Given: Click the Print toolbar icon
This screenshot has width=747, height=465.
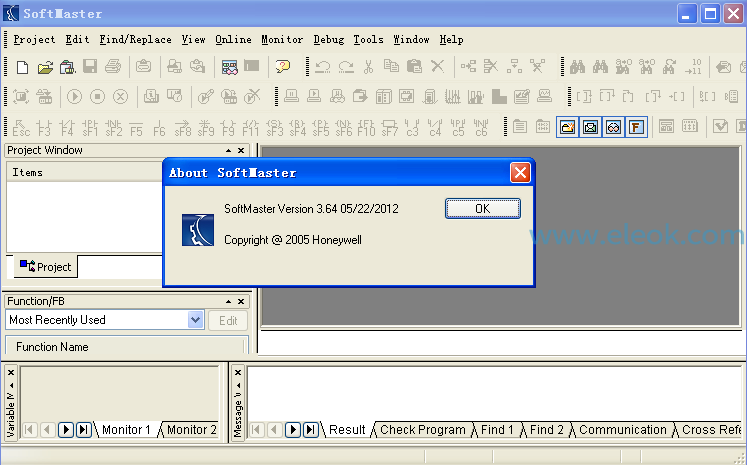Looking at the screenshot, I should (113, 66).
